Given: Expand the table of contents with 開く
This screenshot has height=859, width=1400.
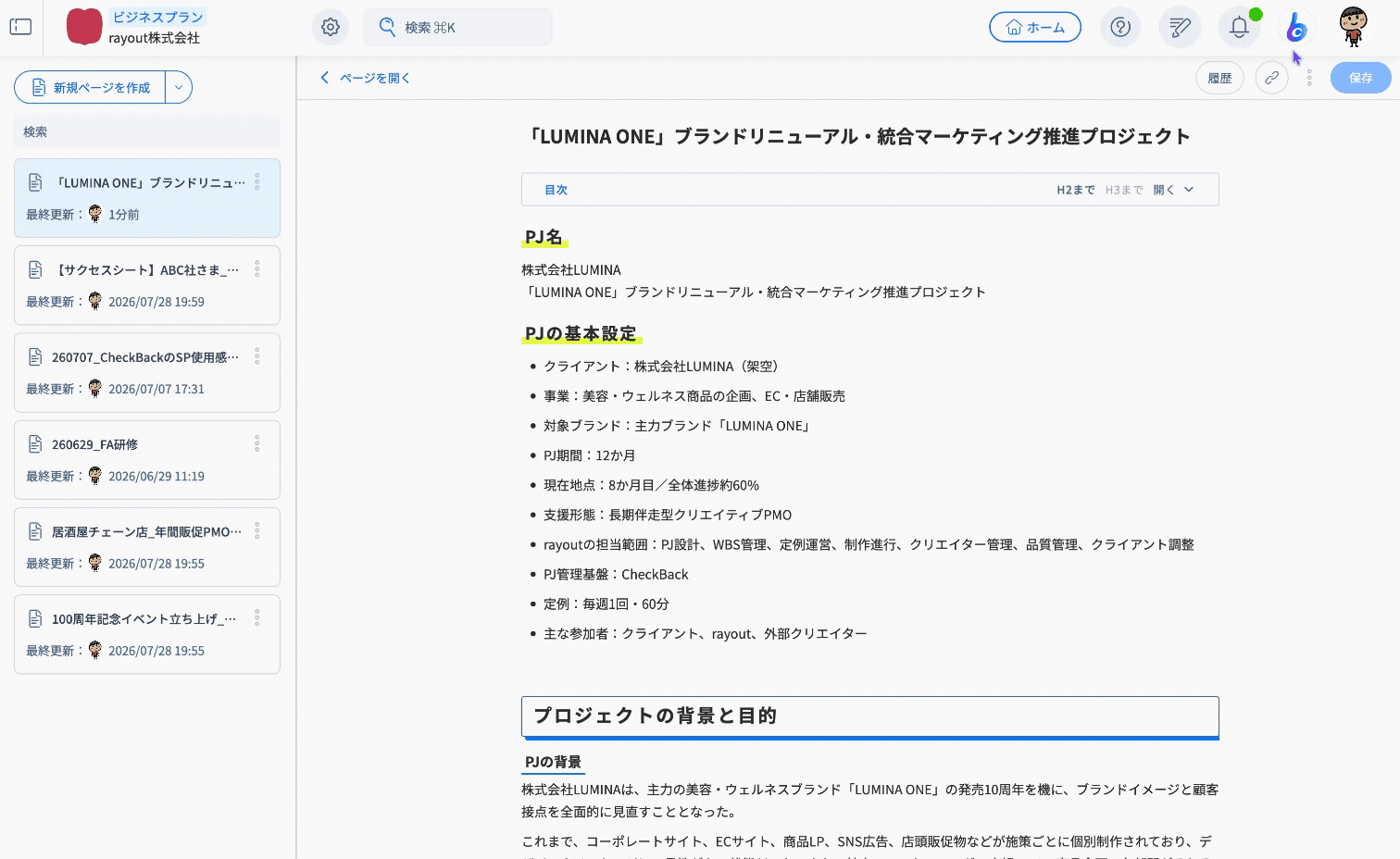Looking at the screenshot, I should pos(1173,190).
